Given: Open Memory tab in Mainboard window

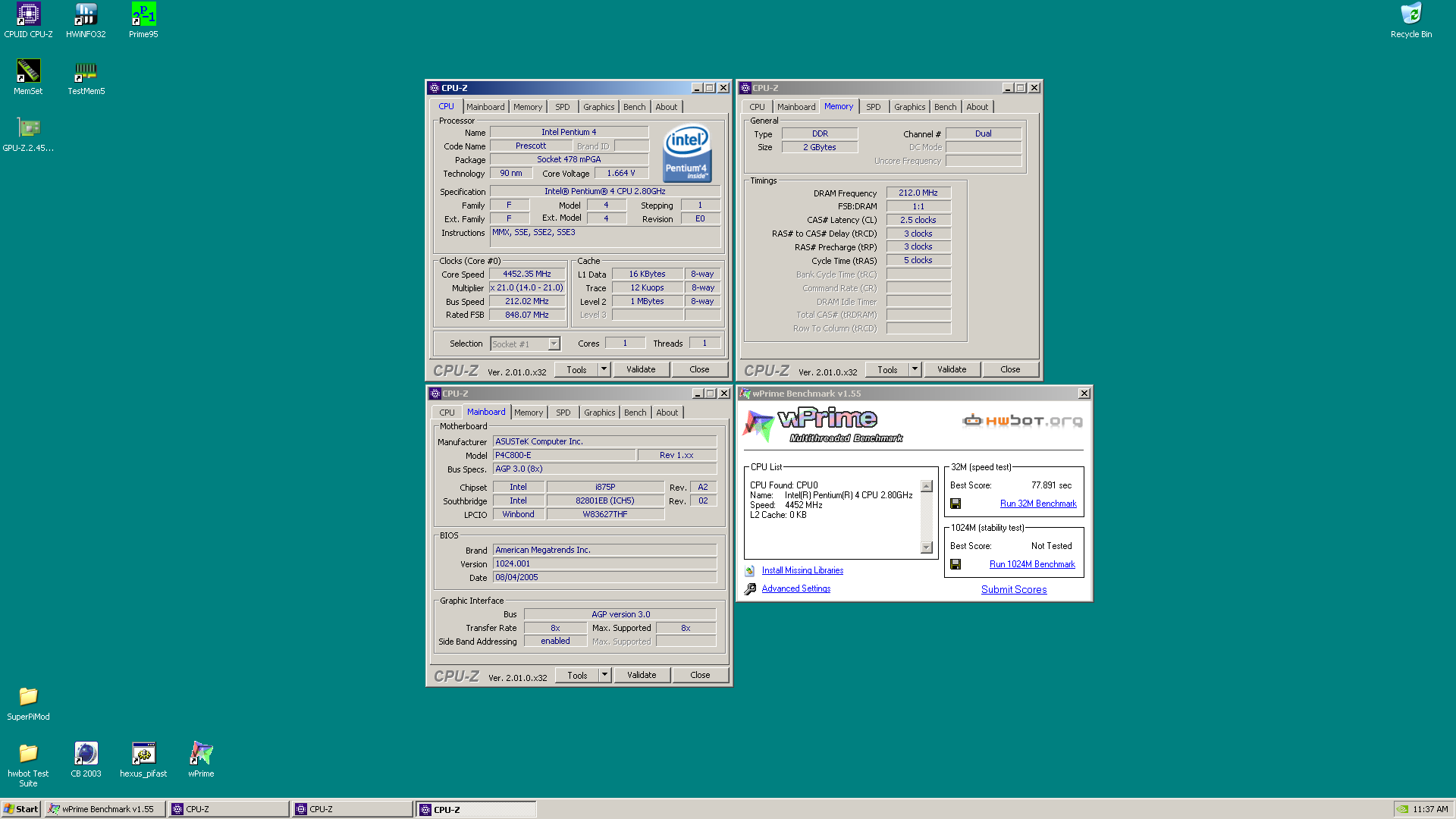Looking at the screenshot, I should [529, 413].
